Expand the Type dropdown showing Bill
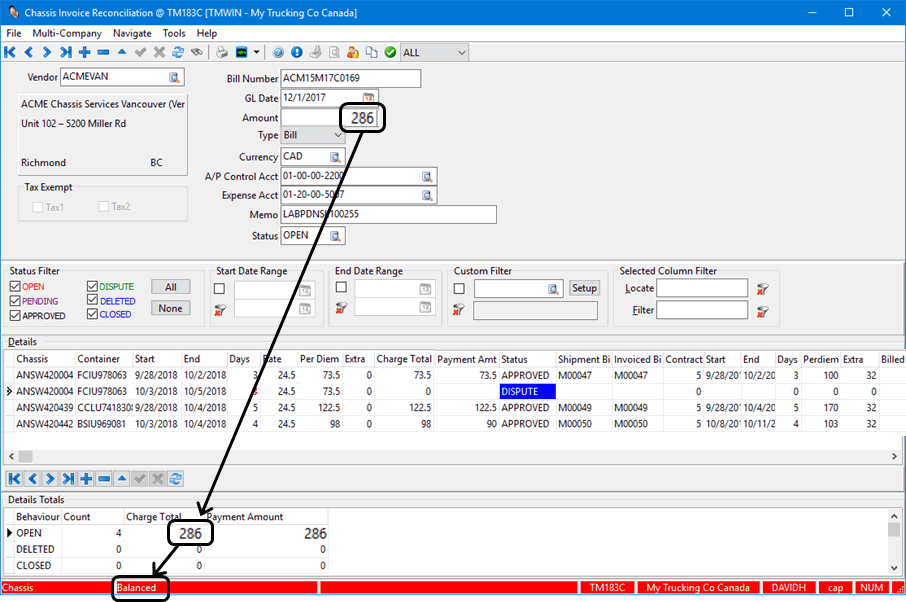Screen dimensions: 906x602 (338, 135)
